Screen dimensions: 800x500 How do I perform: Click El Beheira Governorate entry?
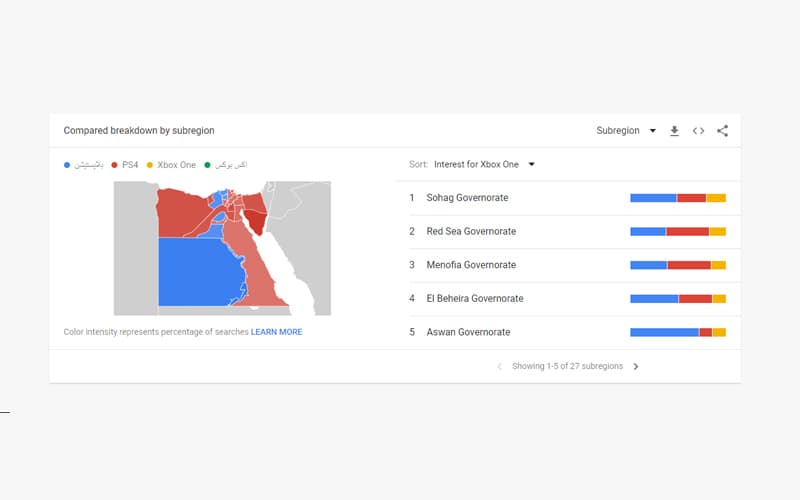click(x=474, y=298)
